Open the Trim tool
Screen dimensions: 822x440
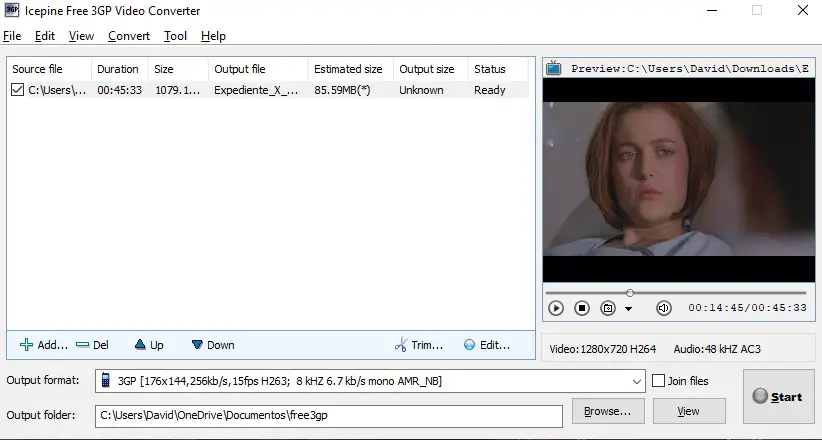click(419, 345)
